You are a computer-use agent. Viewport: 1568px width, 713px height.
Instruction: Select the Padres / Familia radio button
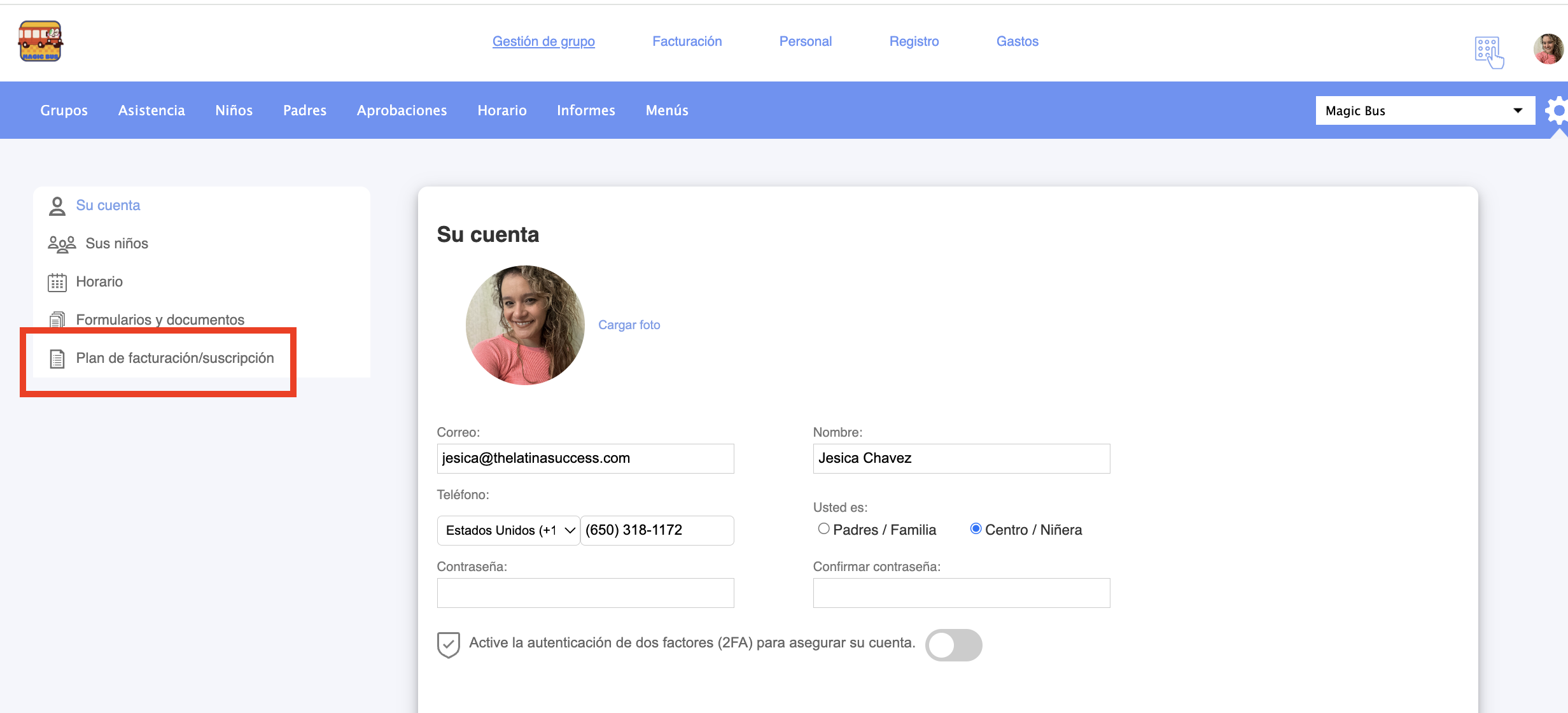point(823,529)
